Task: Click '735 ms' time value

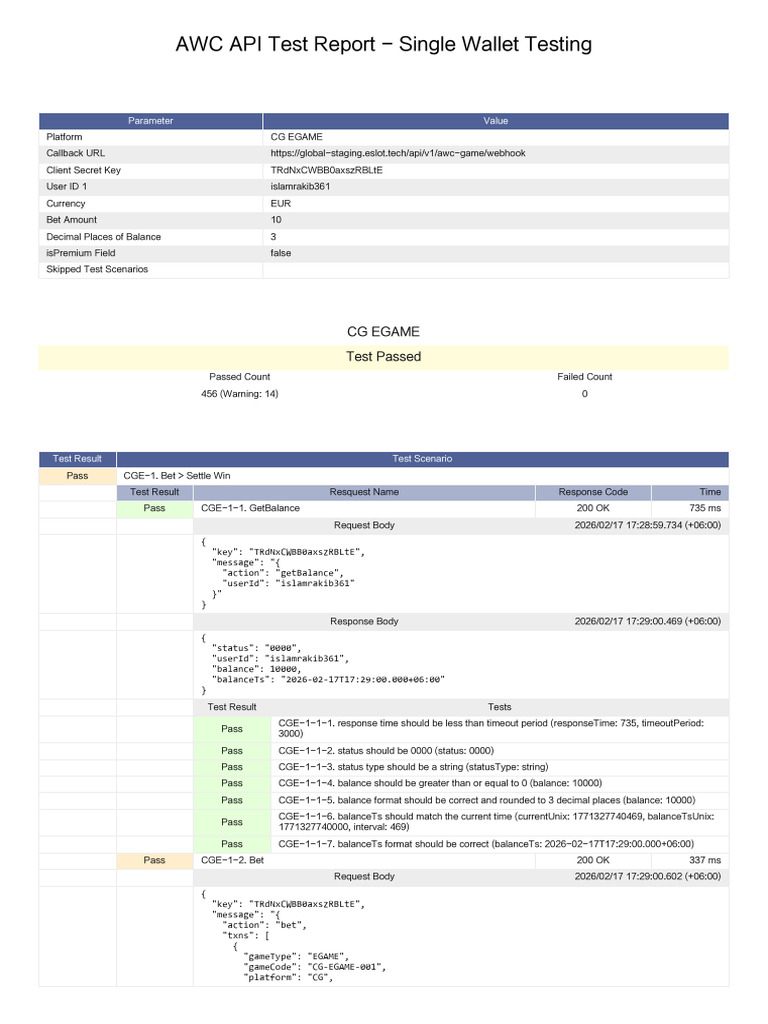Action: pos(705,508)
